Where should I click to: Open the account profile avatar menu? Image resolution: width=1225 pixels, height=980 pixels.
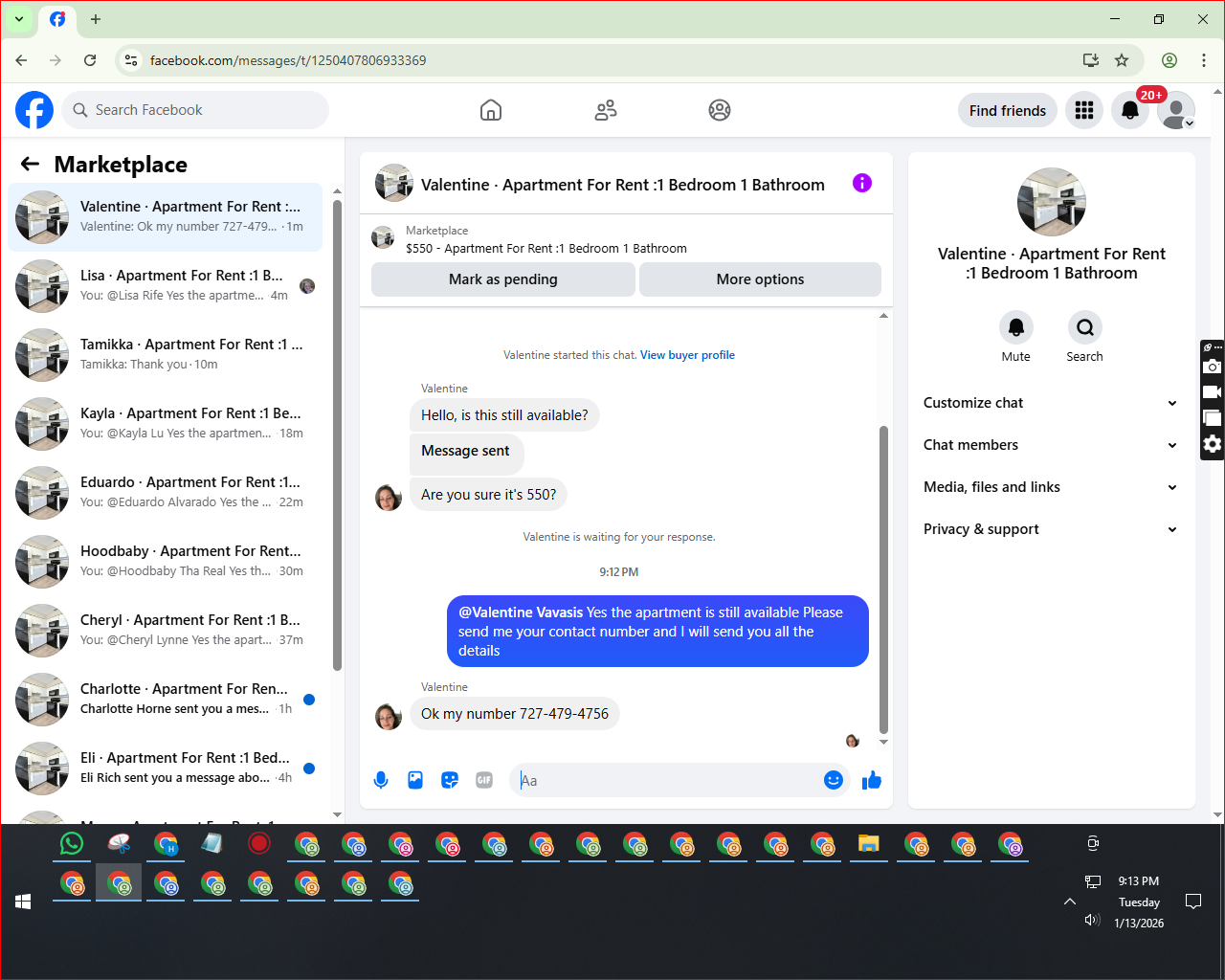1176,110
